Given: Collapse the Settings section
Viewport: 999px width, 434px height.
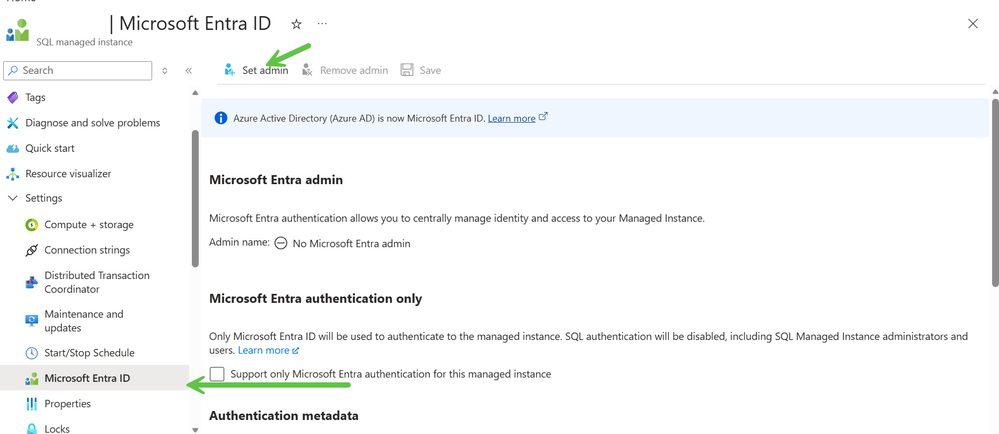Looking at the screenshot, I should click(x=13, y=198).
